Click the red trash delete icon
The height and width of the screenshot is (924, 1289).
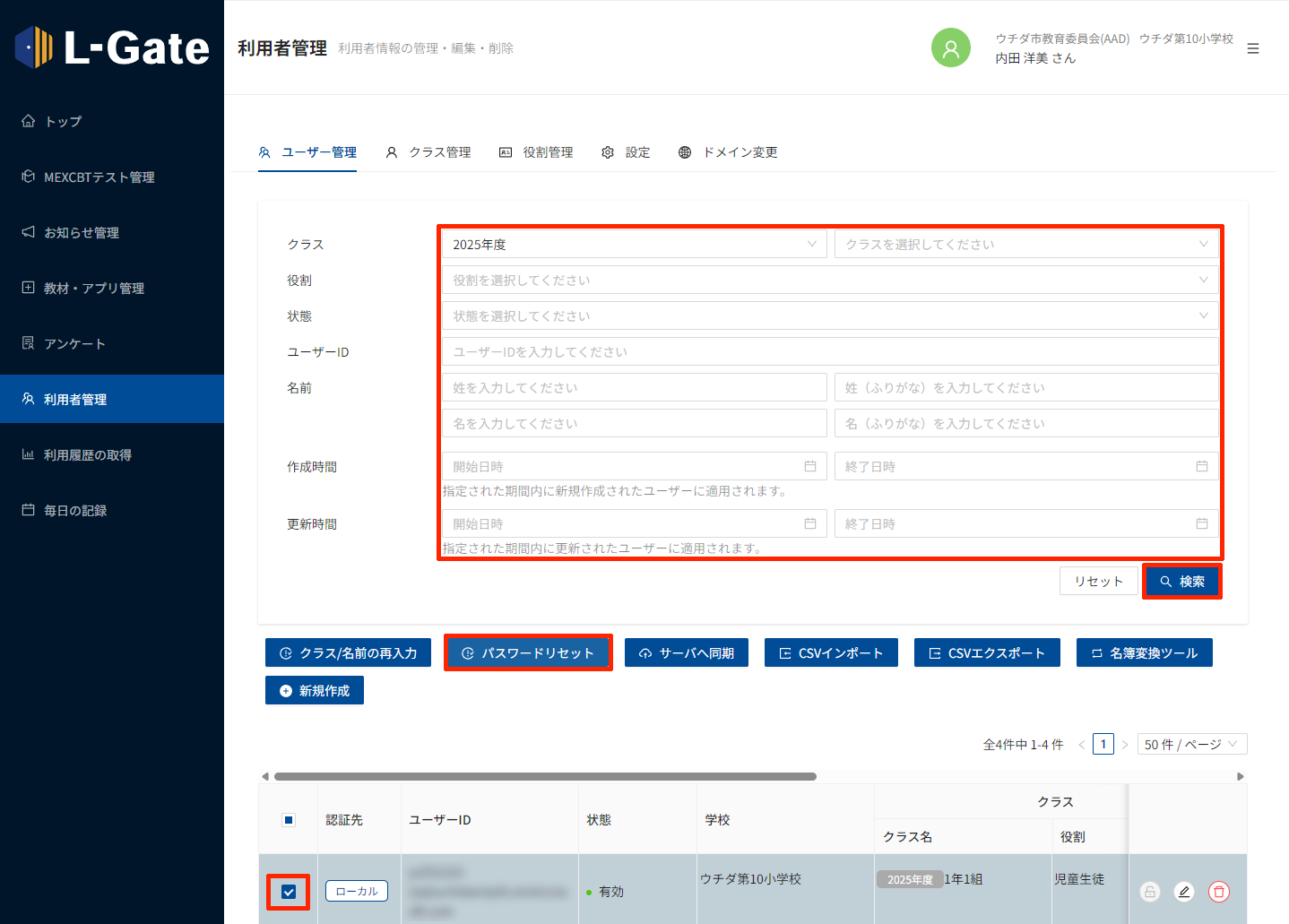tap(1218, 892)
